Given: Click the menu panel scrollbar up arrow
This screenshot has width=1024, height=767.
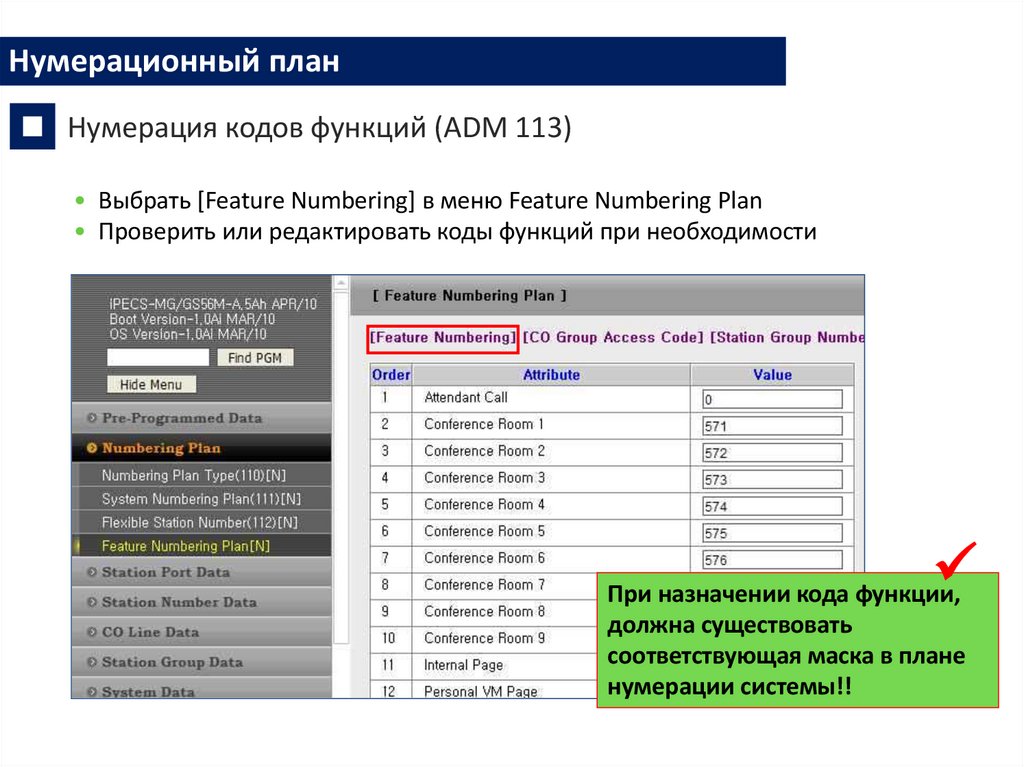Looking at the screenshot, I should pos(341,284).
